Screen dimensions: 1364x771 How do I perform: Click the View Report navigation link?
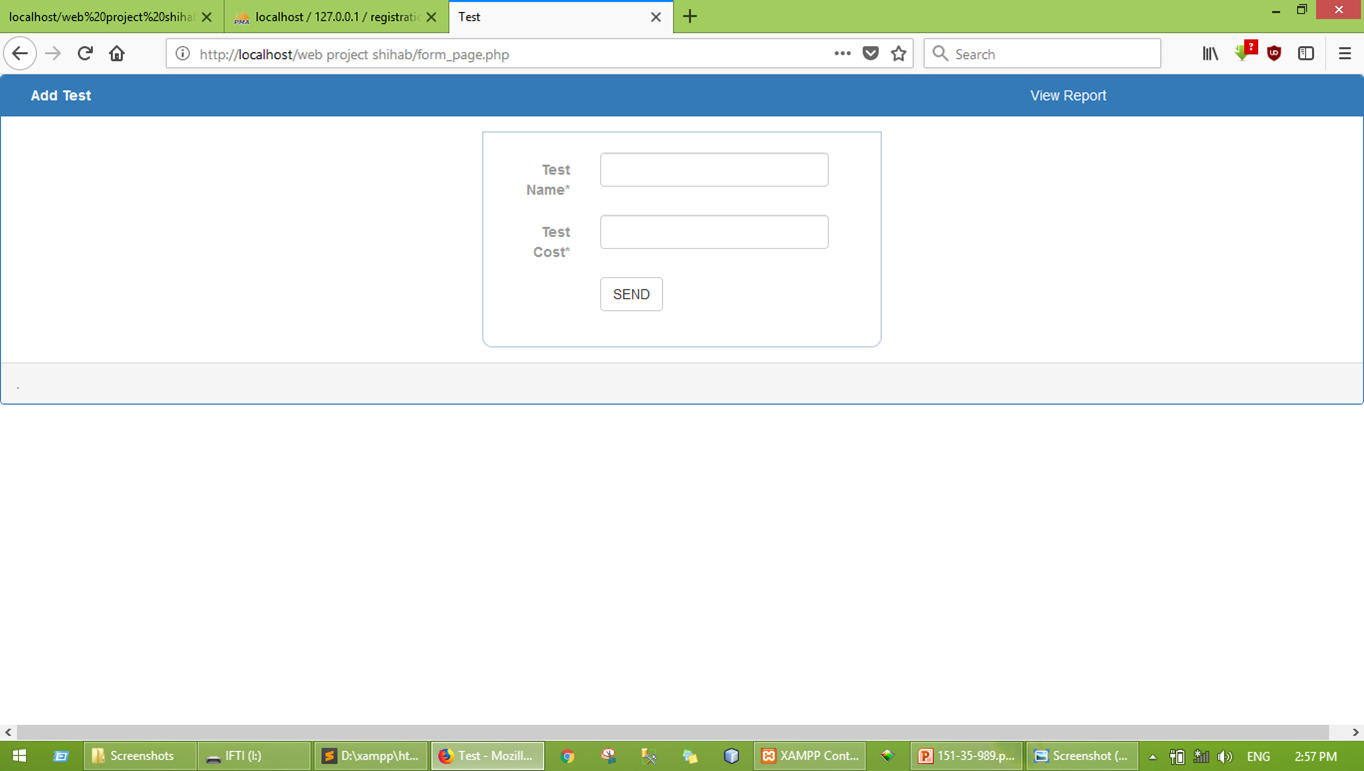[1068, 95]
